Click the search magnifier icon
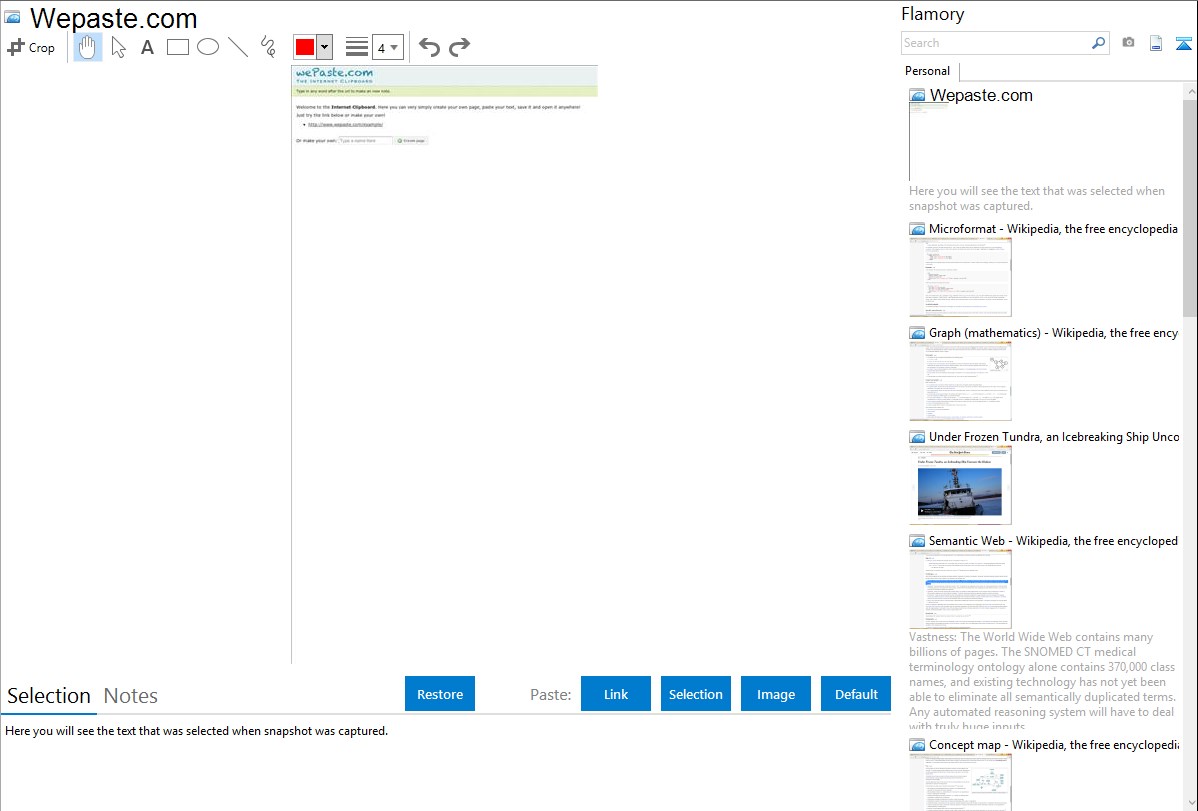This screenshot has width=1198, height=811. click(x=1099, y=43)
